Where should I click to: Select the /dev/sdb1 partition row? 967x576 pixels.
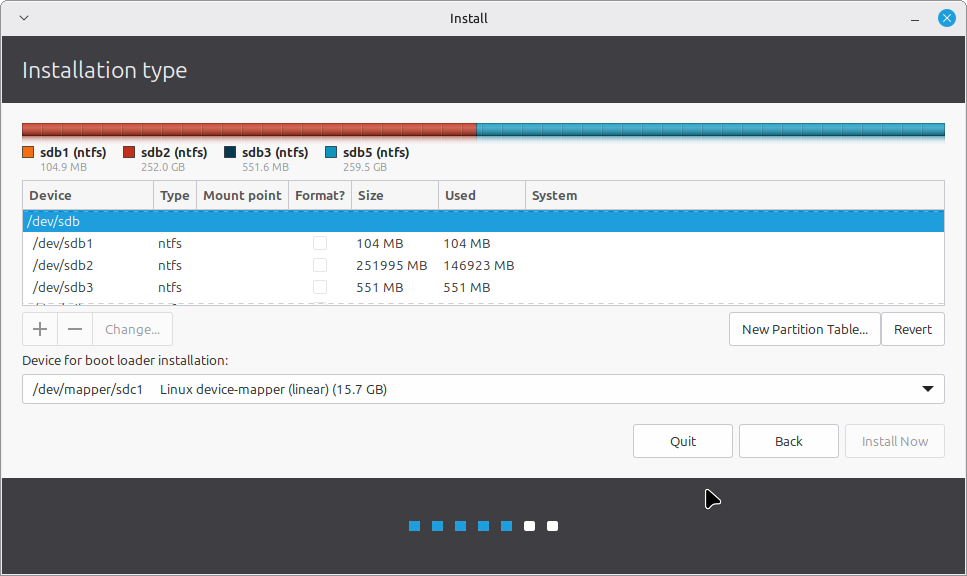pyautogui.click(x=484, y=243)
